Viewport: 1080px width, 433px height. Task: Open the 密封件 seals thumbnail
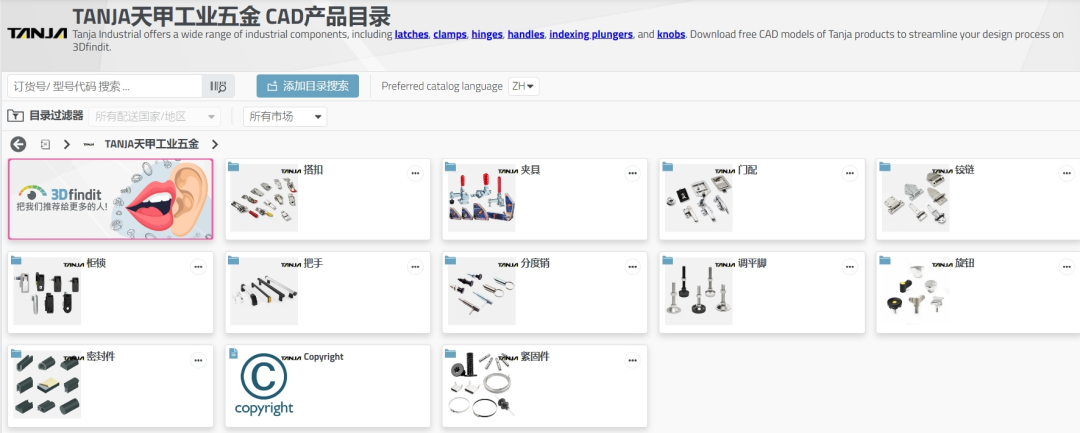[x=47, y=384]
